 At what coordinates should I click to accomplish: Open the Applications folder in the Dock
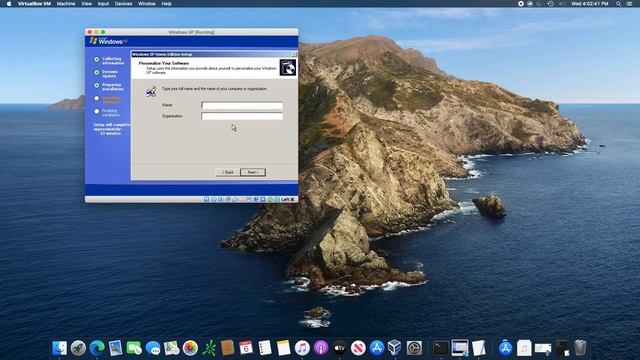point(505,348)
